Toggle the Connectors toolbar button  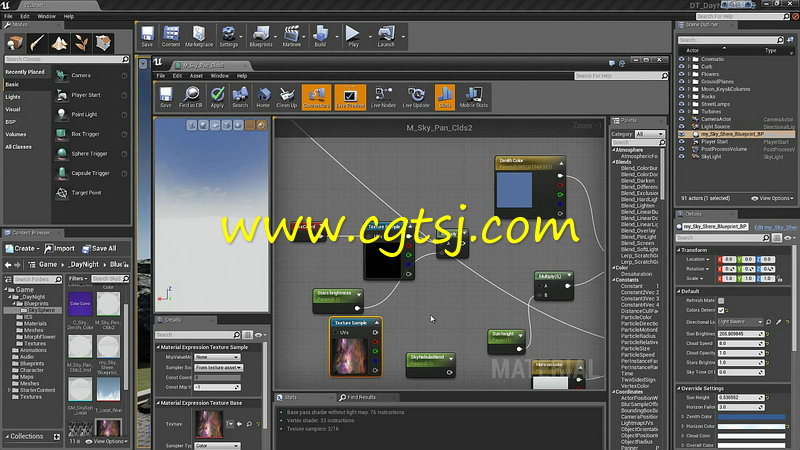tap(316, 97)
